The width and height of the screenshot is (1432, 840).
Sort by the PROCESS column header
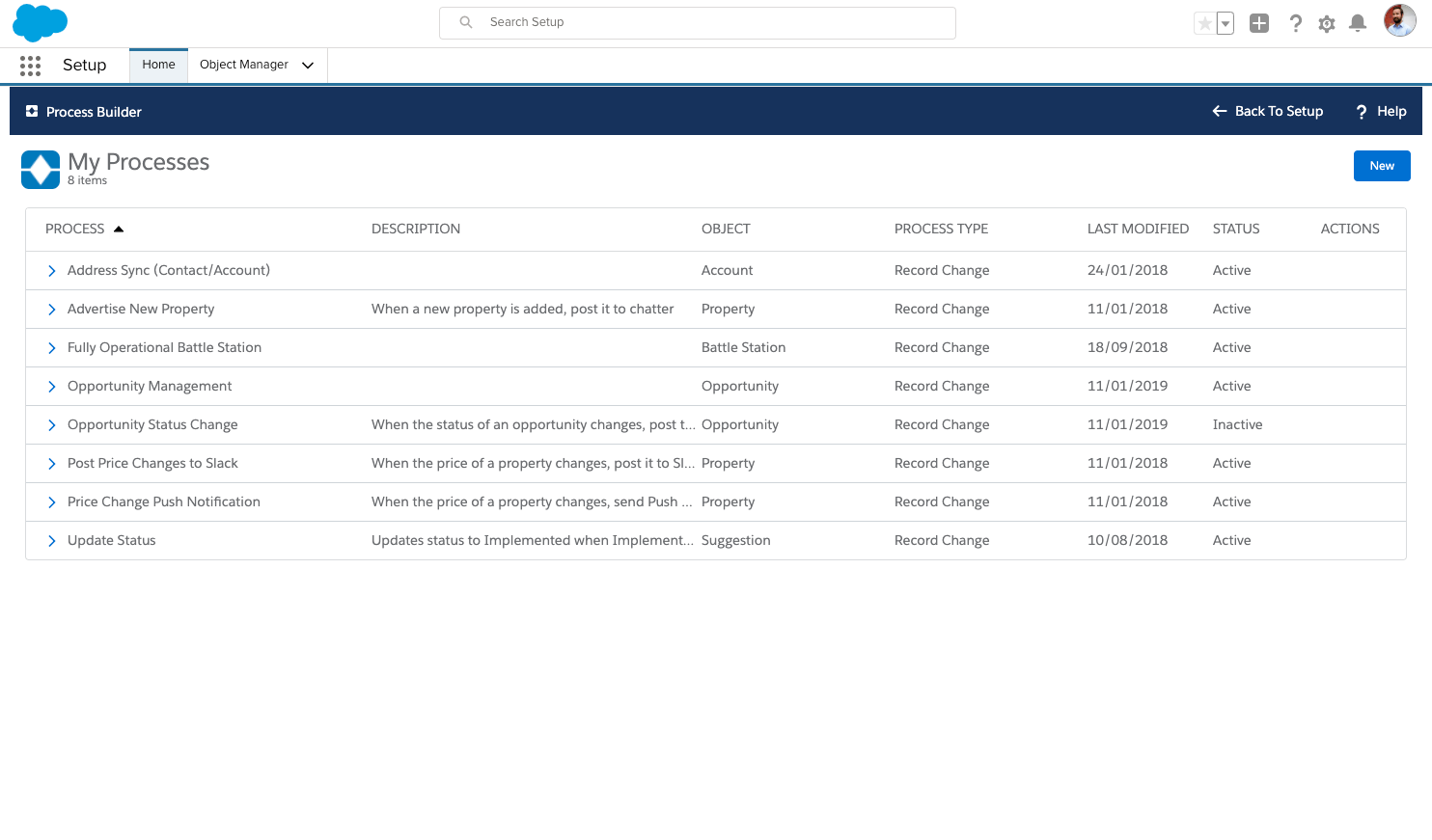[85, 229]
